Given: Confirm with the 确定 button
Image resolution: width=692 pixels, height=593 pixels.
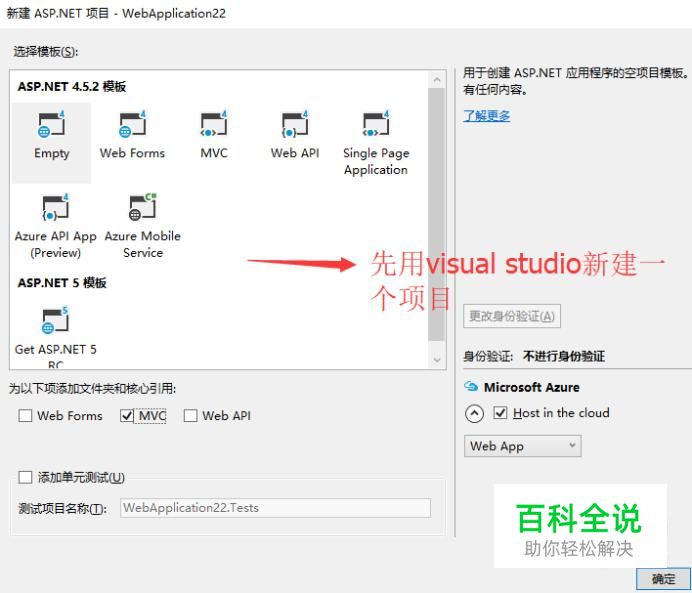Looking at the screenshot, I should 663,579.
